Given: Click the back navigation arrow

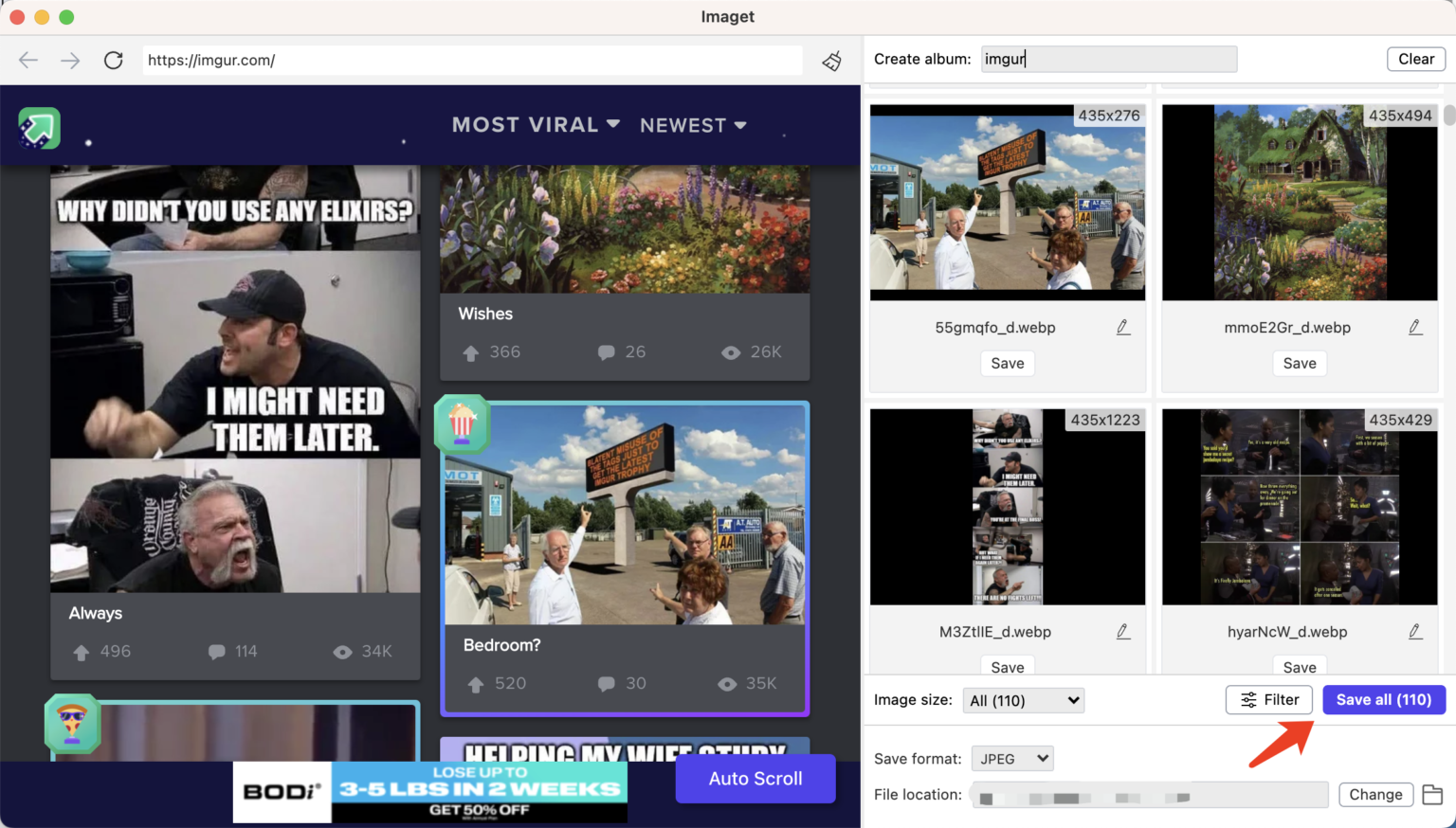Looking at the screenshot, I should pos(27,60).
